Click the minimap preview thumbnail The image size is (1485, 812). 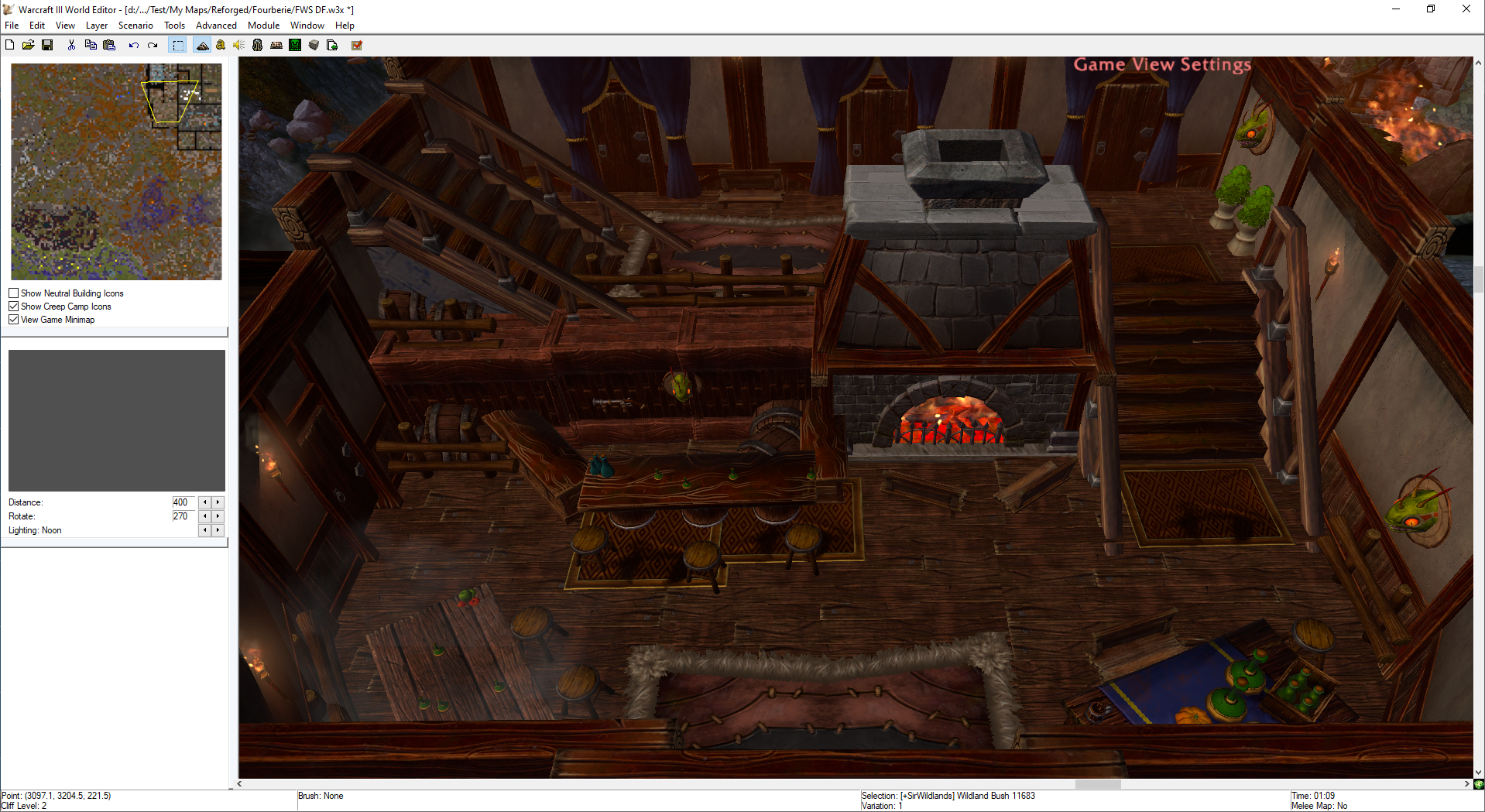pos(116,172)
